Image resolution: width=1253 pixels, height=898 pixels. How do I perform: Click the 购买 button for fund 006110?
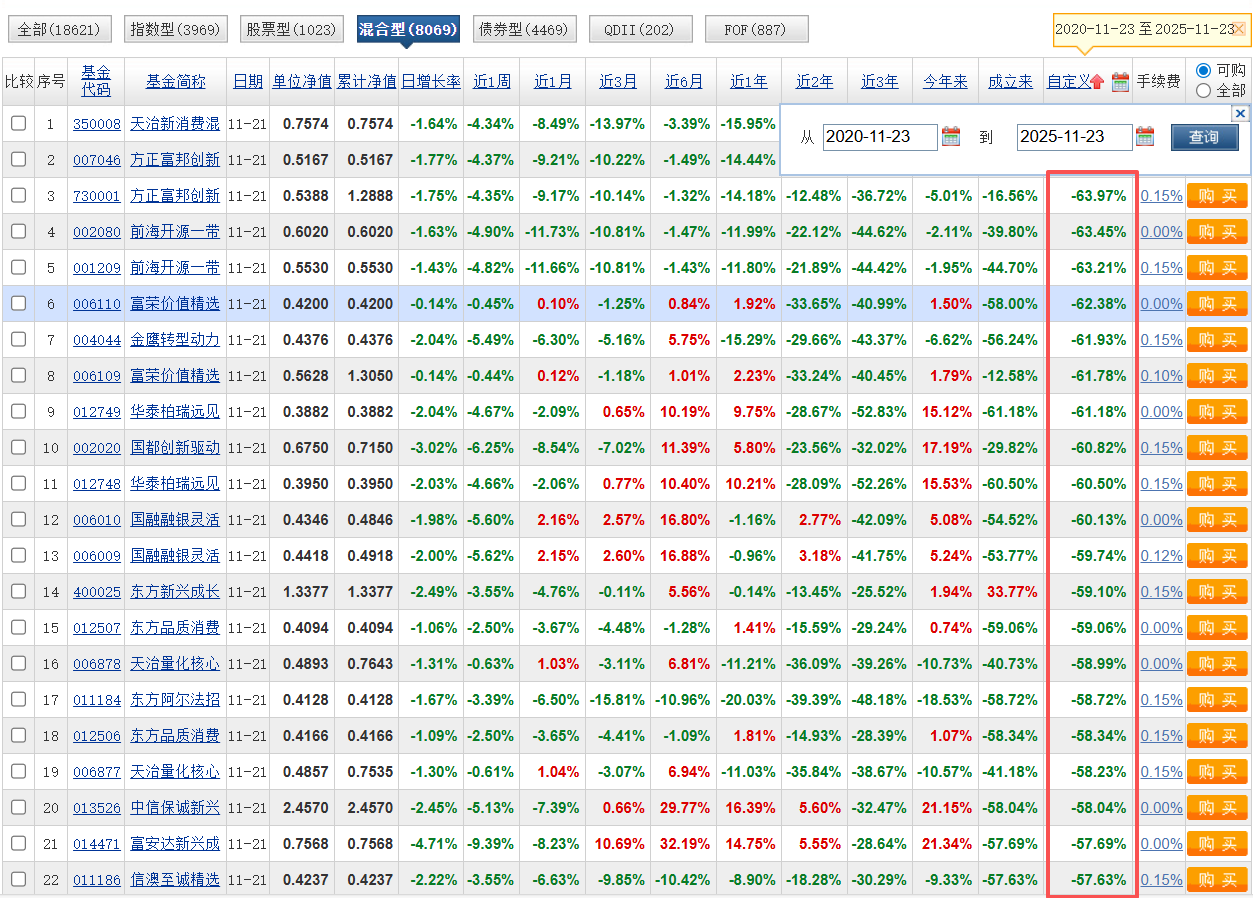tap(1217, 304)
